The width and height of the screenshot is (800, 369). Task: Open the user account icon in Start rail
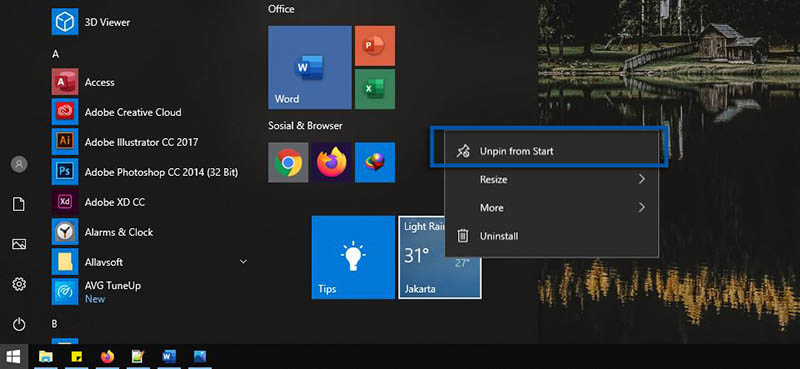click(19, 164)
